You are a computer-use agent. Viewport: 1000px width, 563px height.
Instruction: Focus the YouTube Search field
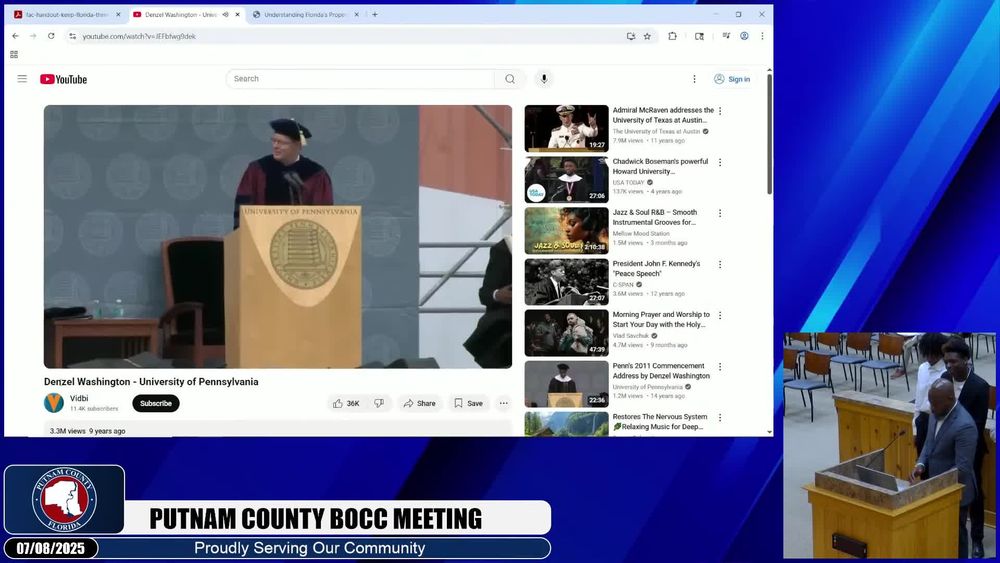(360, 79)
